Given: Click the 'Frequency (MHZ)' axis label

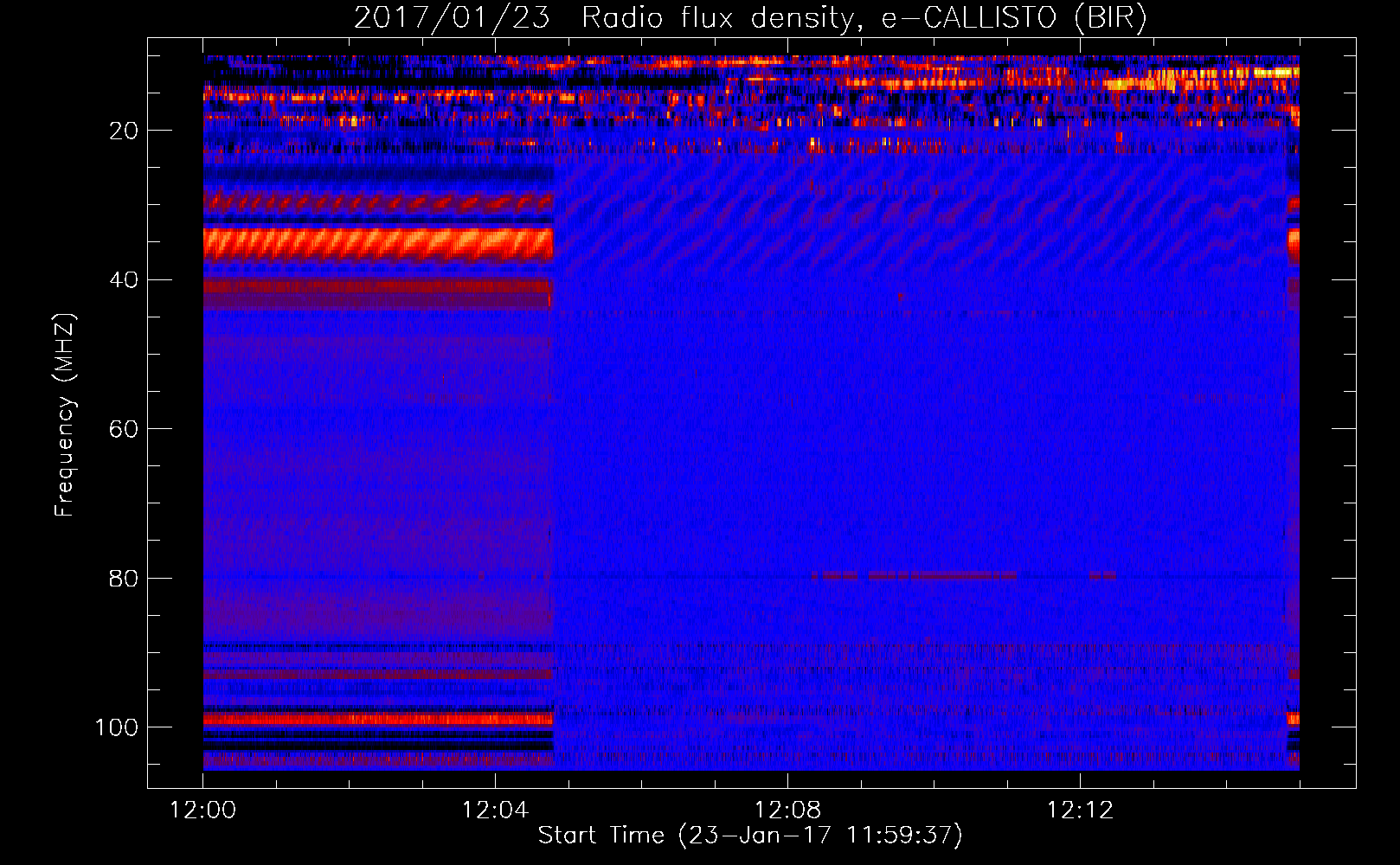Looking at the screenshot, I should (x=65, y=414).
